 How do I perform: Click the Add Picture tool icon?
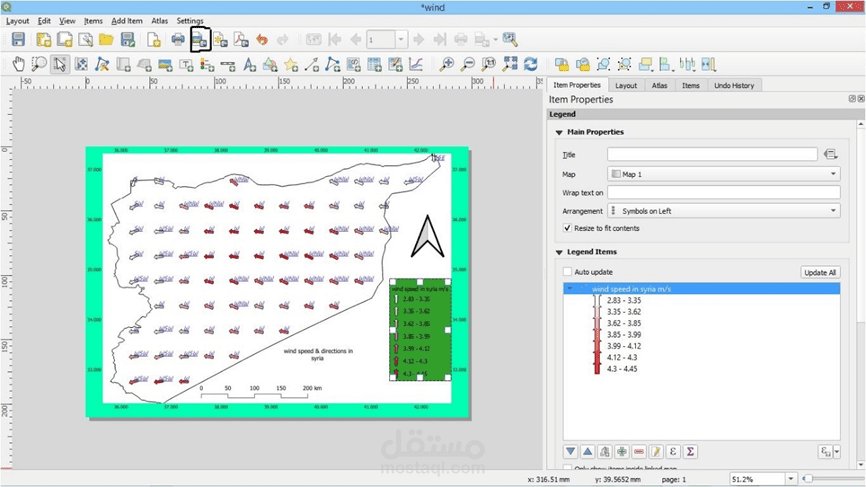click(165, 64)
